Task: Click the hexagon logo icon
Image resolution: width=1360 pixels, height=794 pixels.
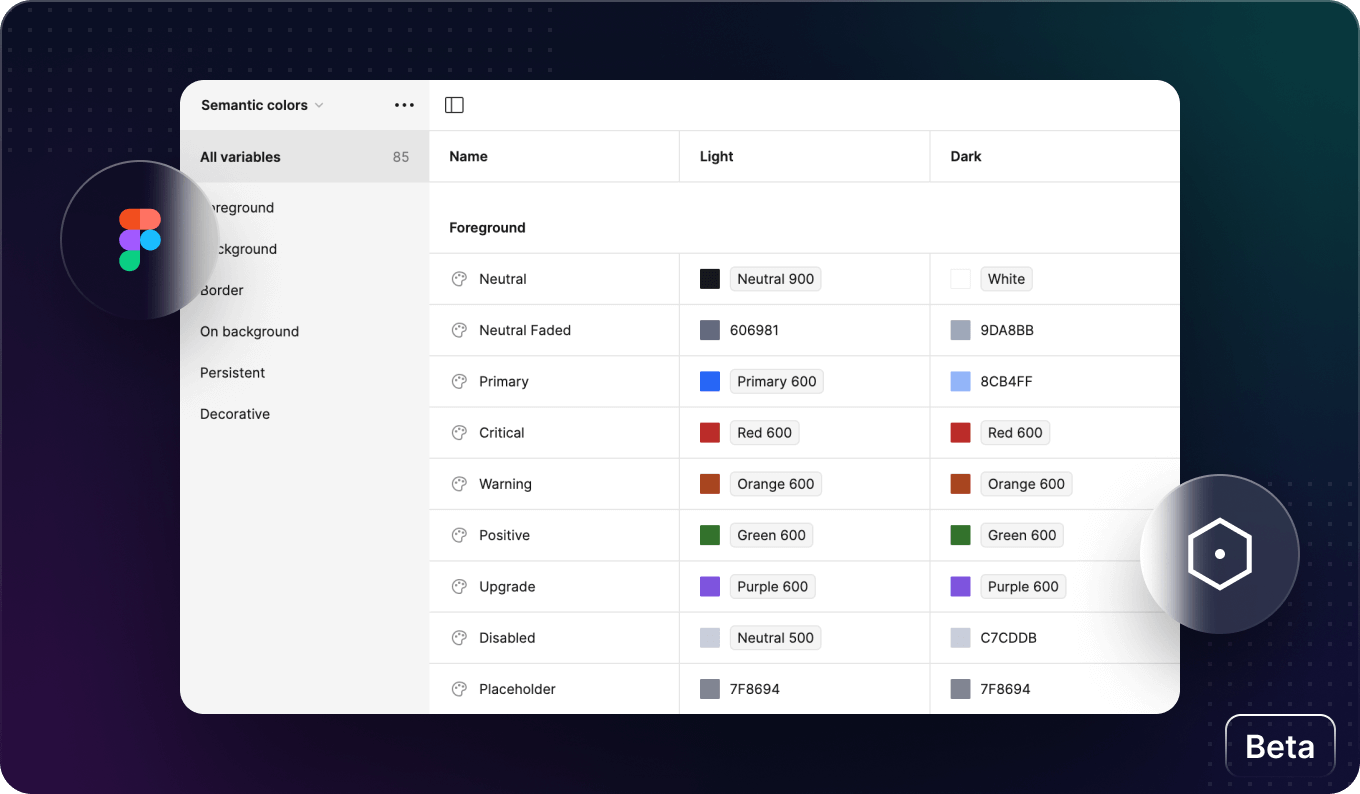Action: (x=1219, y=553)
